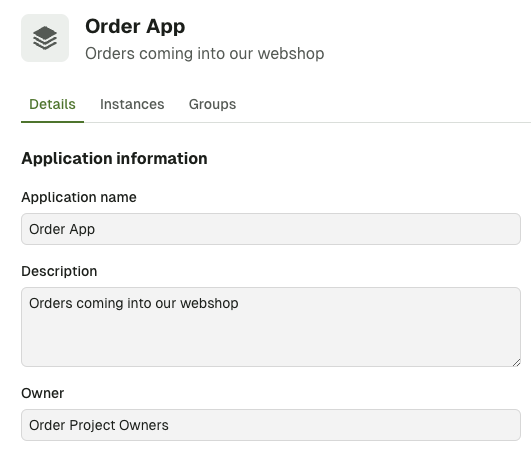The width and height of the screenshot is (531, 460).
Task: Switch to the Details tab
Action: click(x=52, y=104)
